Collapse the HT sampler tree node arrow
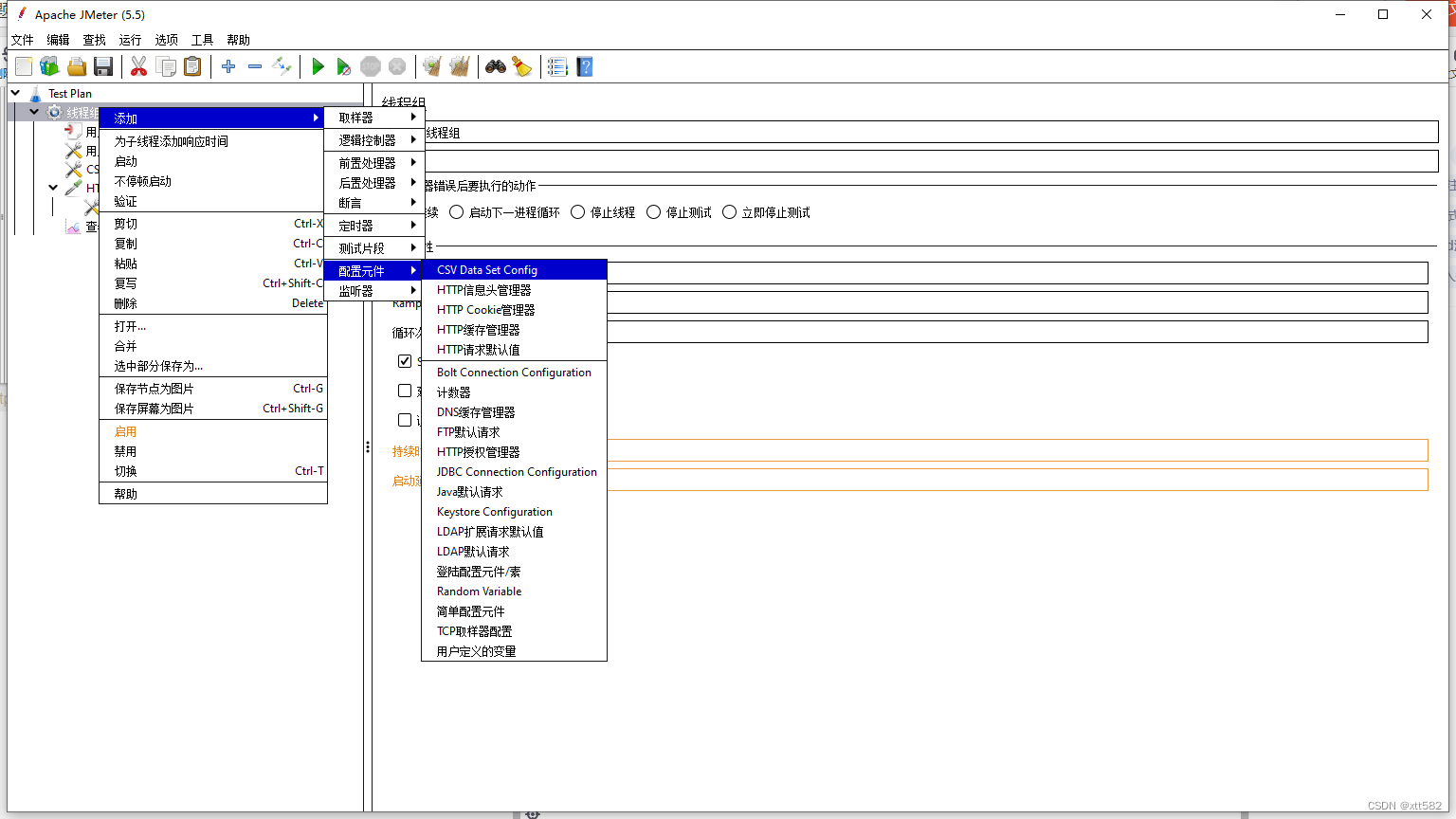Screen dimensions: 1456x819 53,188
